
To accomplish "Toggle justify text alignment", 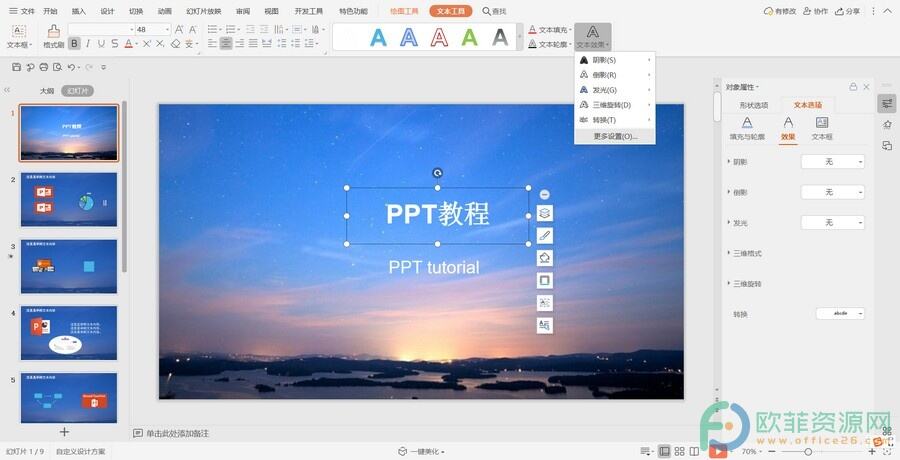I will pyautogui.click(x=253, y=44).
